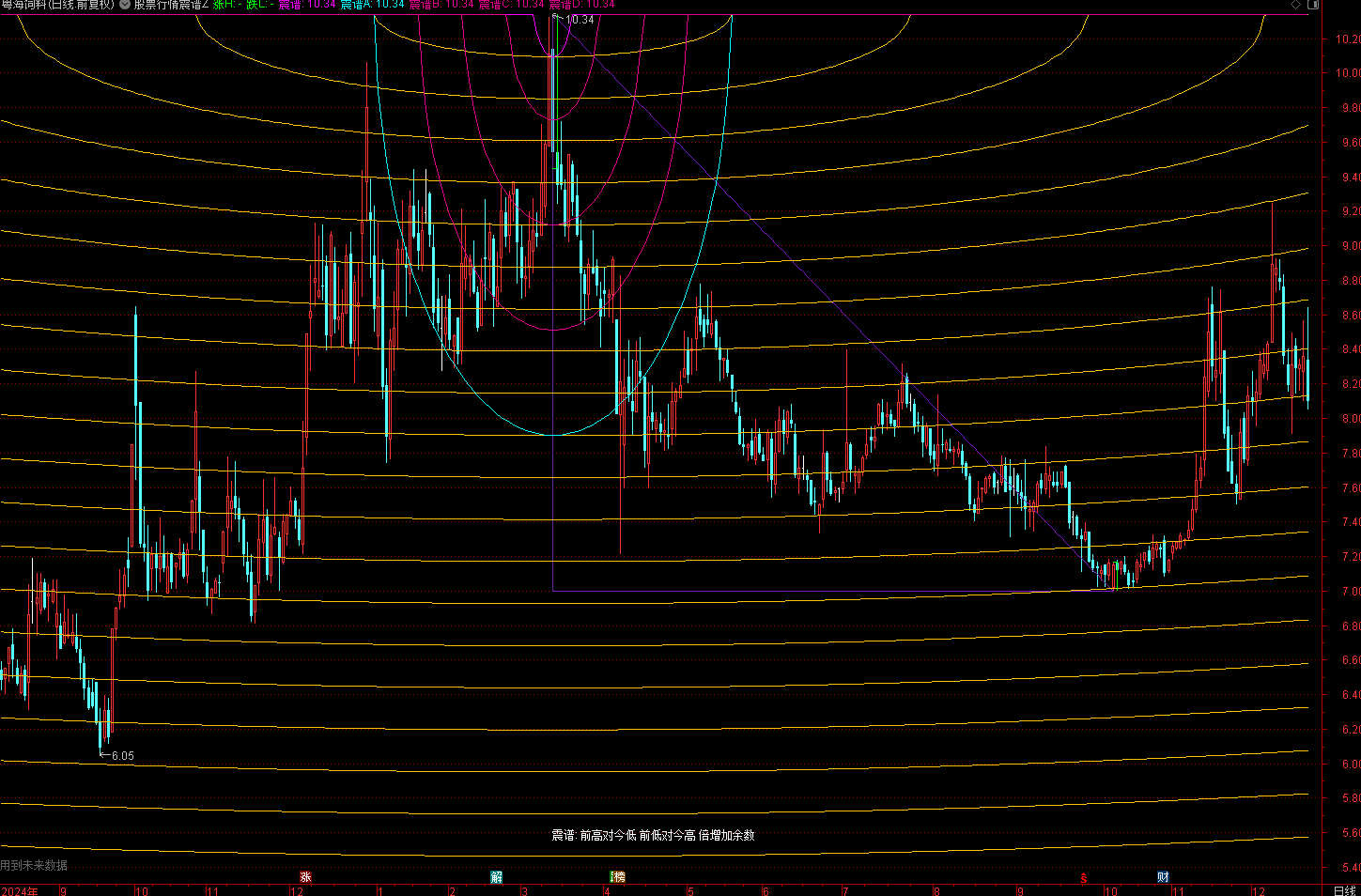Click the cyan 震谱A: 10.34 label

point(372,5)
